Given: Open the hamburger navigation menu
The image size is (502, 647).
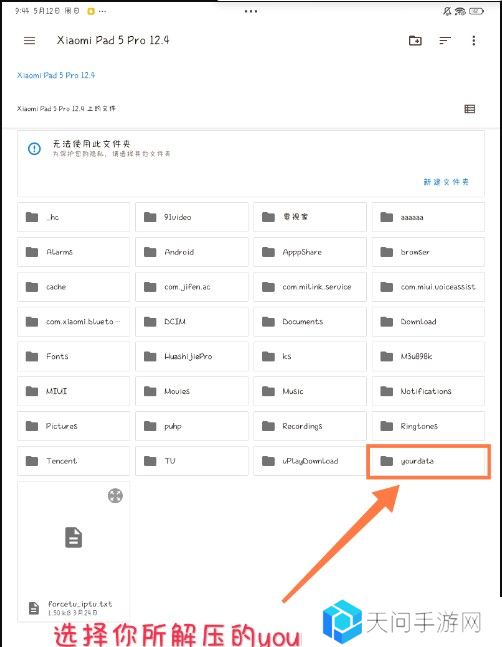Looking at the screenshot, I should click(x=29, y=40).
